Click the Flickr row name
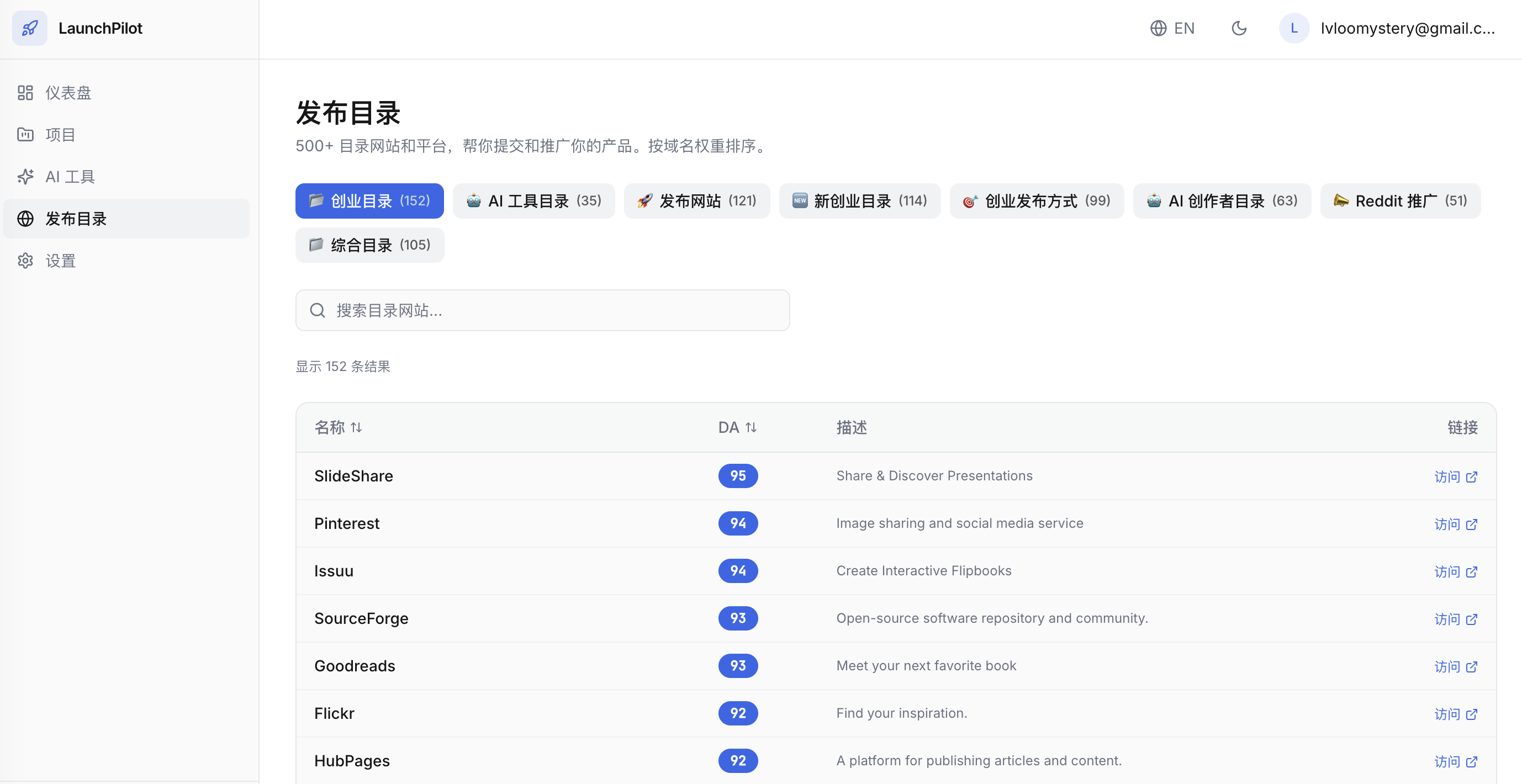Screen dimensions: 1522x784 335,713
